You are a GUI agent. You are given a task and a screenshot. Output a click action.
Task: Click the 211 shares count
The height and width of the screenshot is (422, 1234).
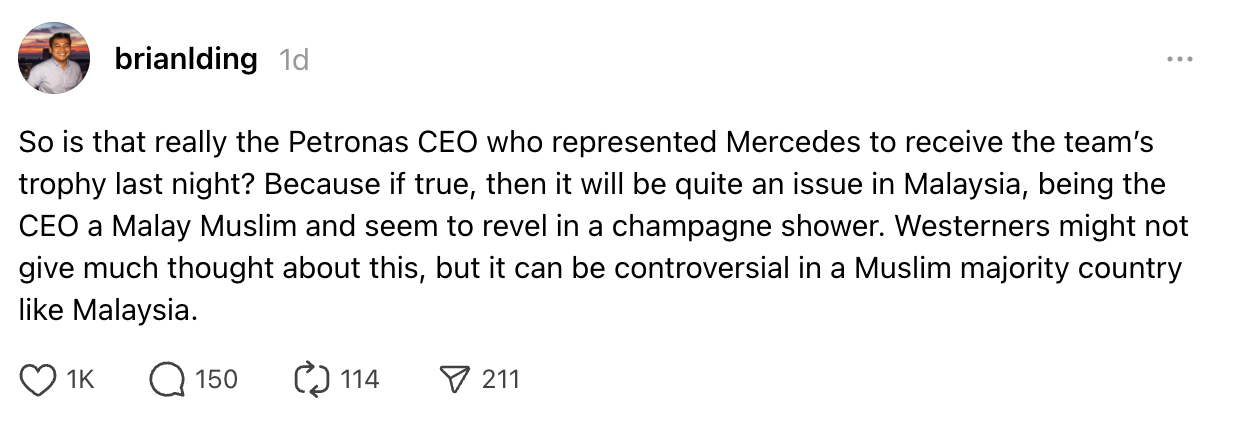click(x=501, y=380)
